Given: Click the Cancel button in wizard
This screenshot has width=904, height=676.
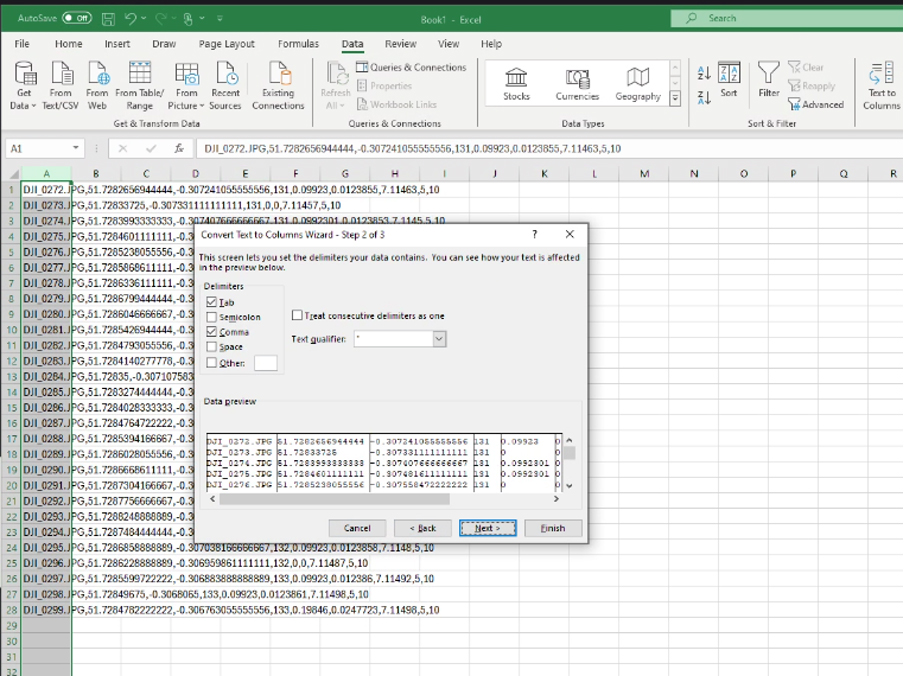Looking at the screenshot, I should pos(357,528).
